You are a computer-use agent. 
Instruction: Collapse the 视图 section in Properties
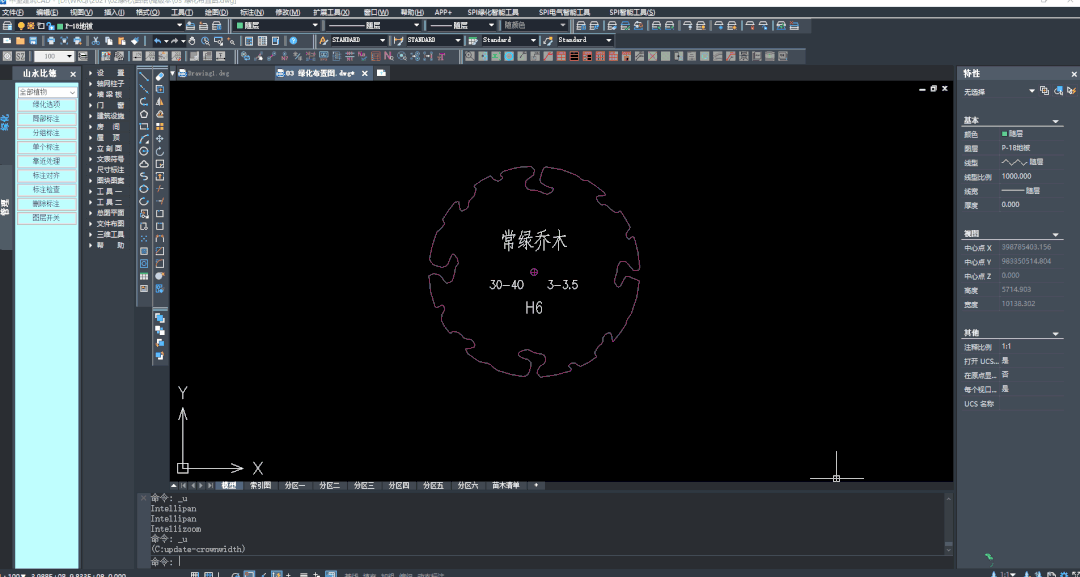(1055, 235)
